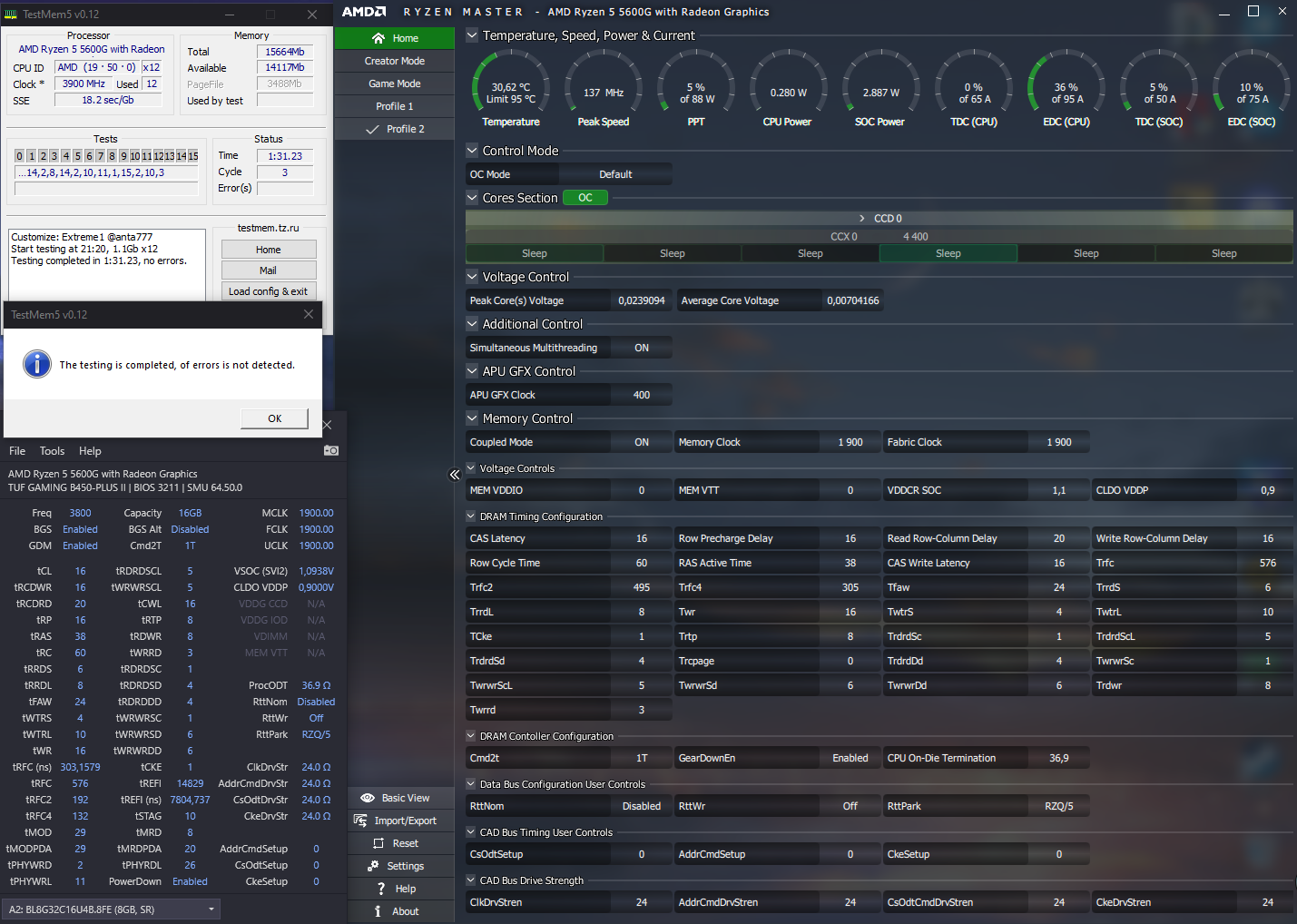Click the TestMem5 title bar app icon
1297x924 pixels.
tap(12, 15)
